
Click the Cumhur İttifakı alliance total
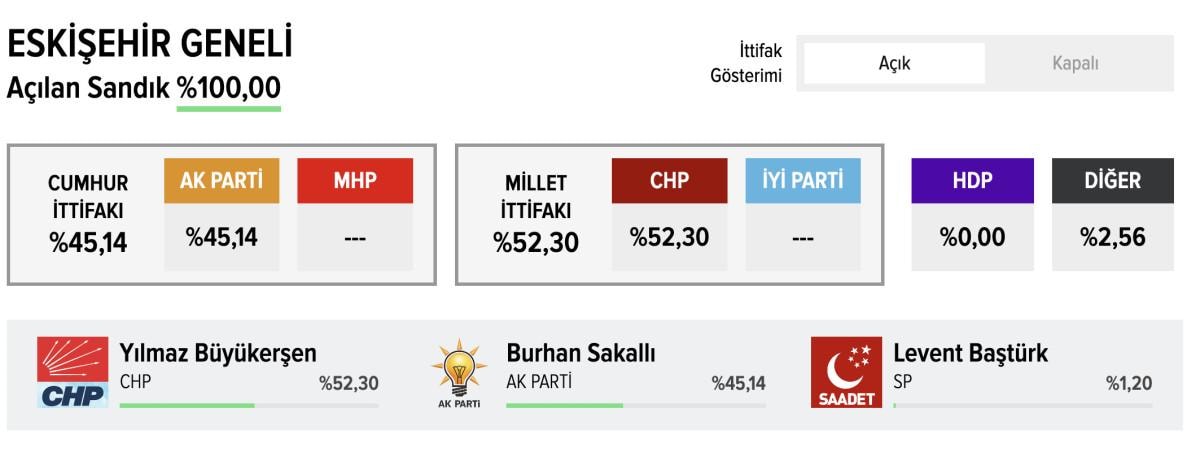88,242
